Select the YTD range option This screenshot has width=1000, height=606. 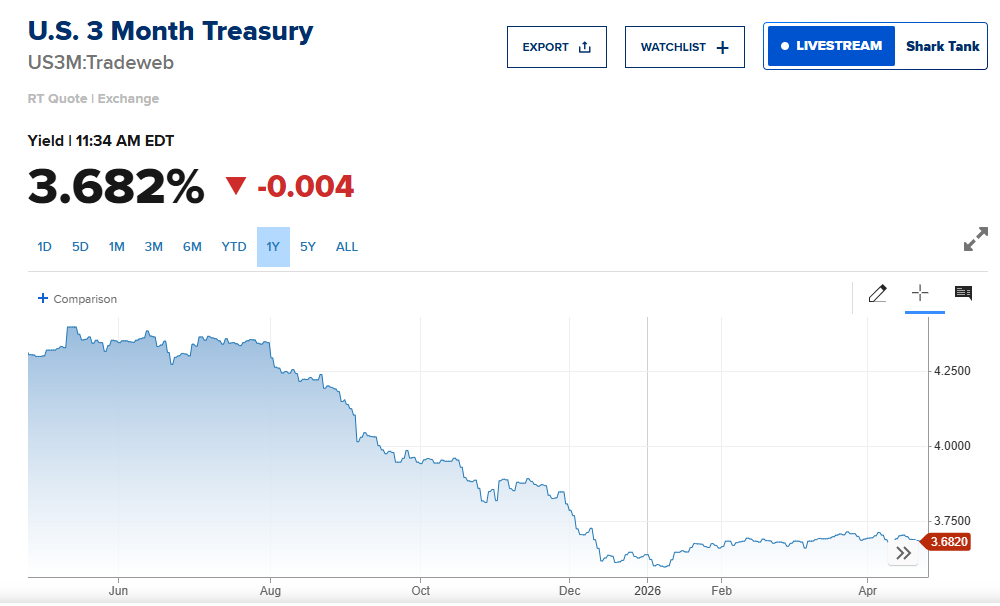(233, 247)
